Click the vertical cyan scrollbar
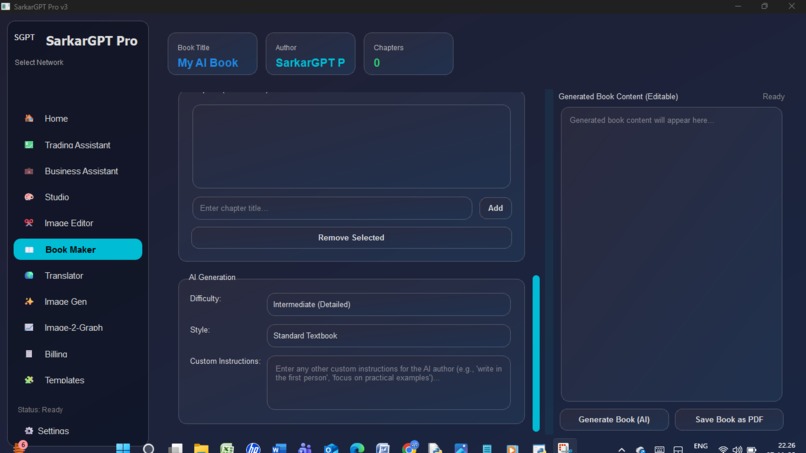806x453 pixels. click(x=536, y=353)
